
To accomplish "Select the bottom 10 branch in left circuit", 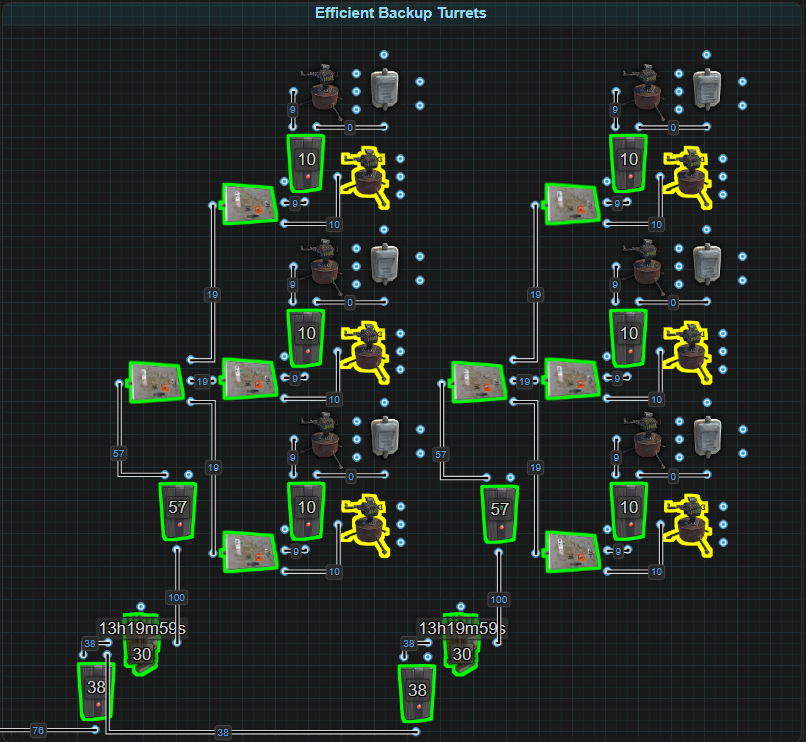I will coord(306,511).
